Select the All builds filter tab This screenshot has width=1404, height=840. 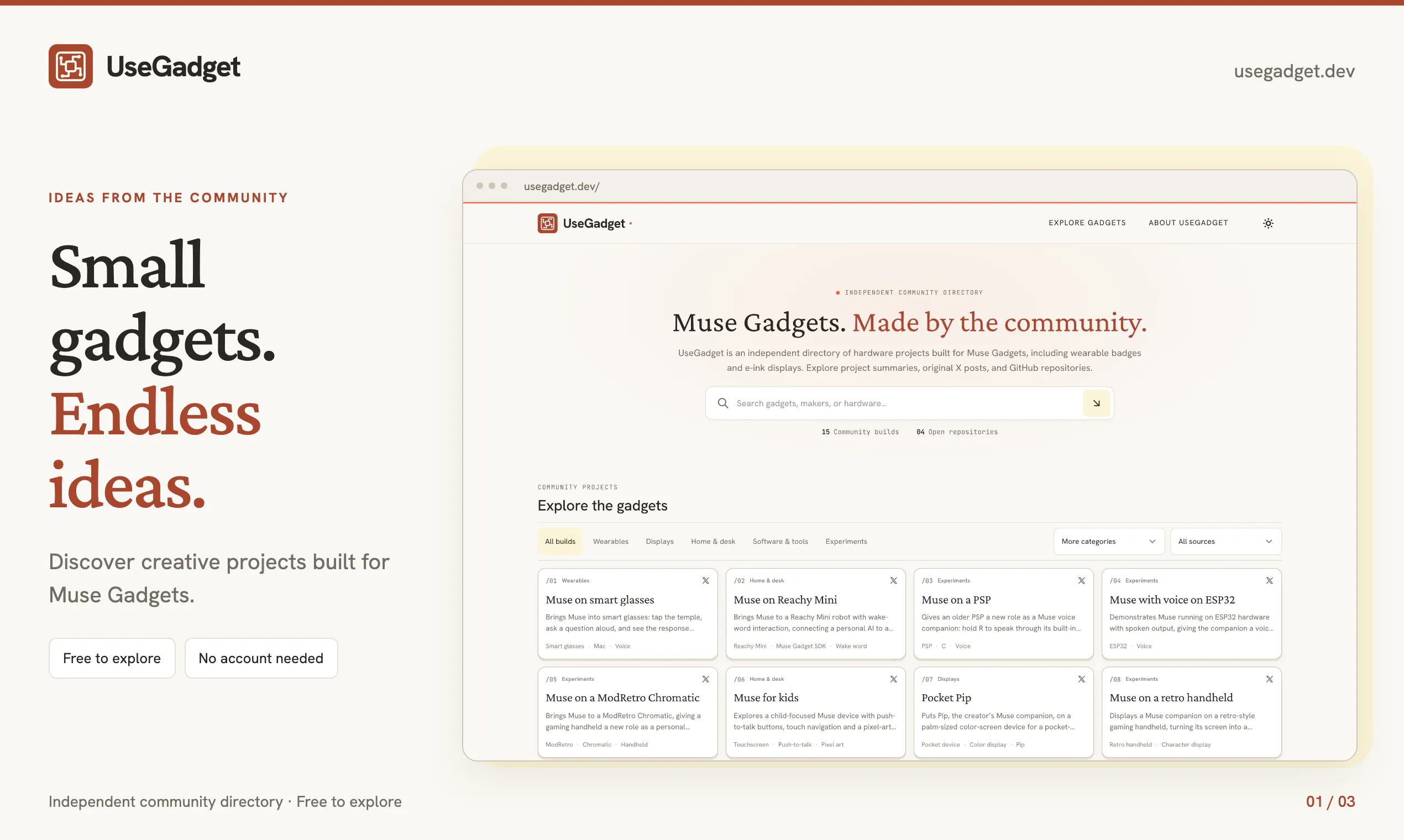point(560,542)
